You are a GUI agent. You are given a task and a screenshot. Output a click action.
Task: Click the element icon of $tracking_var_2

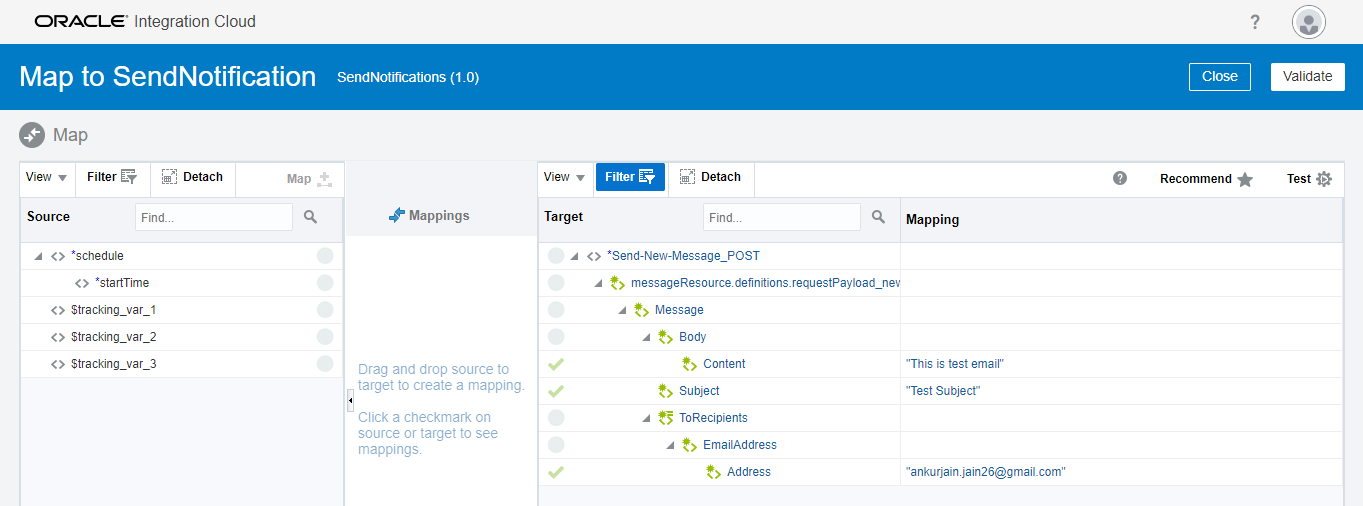[x=58, y=337]
